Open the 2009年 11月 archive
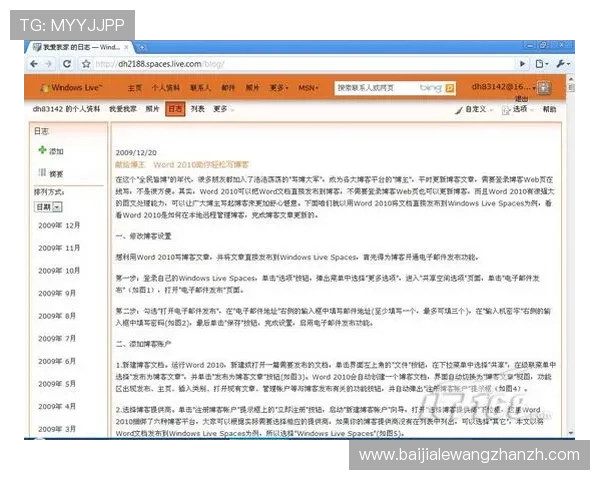This screenshot has width=600, height=480. [x=59, y=248]
